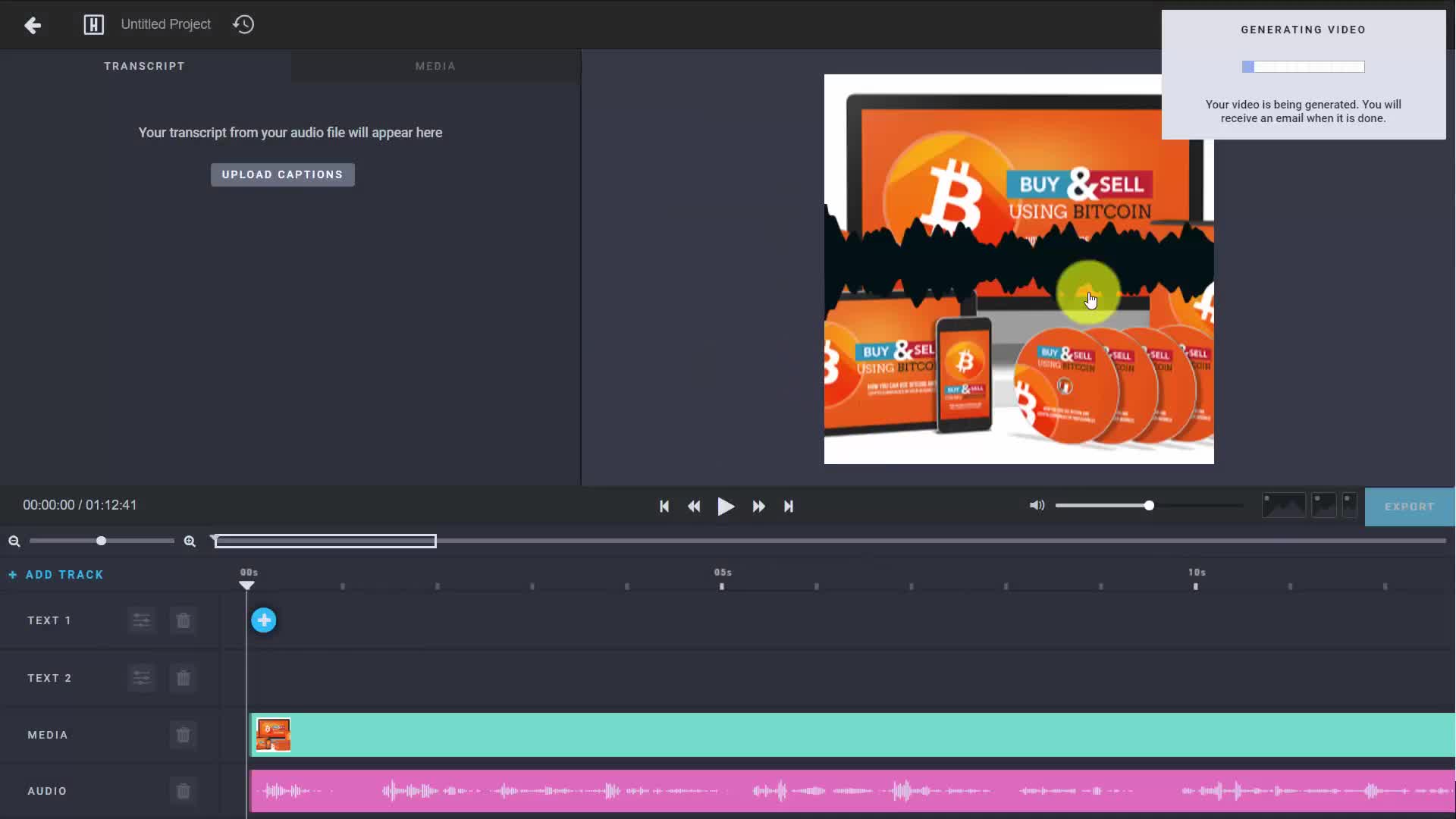Click the generating video progress bar

1303,67
